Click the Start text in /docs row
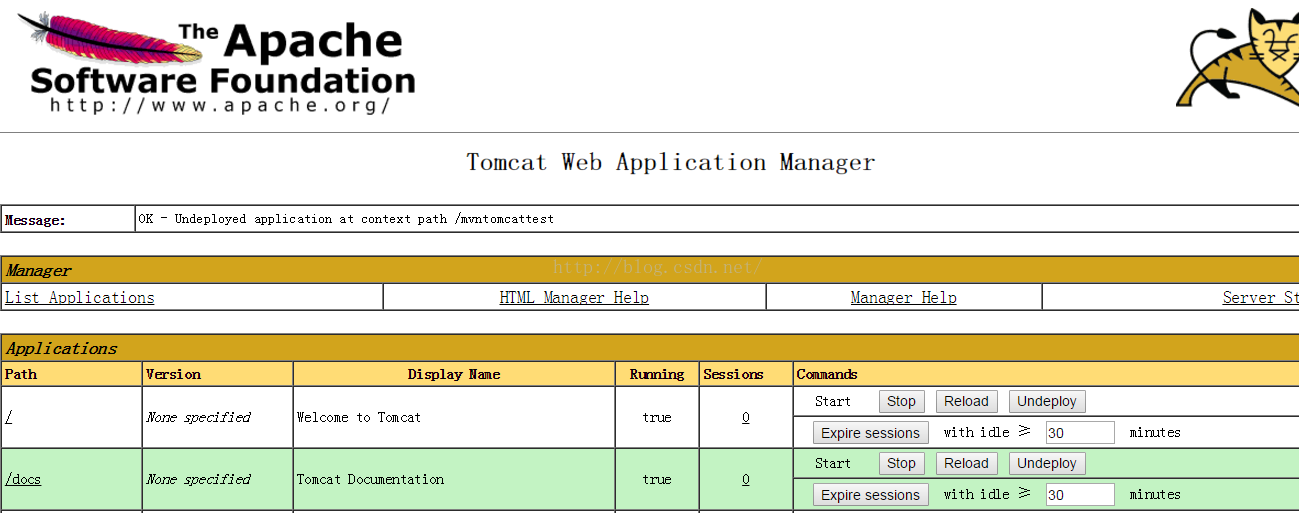 tap(833, 463)
